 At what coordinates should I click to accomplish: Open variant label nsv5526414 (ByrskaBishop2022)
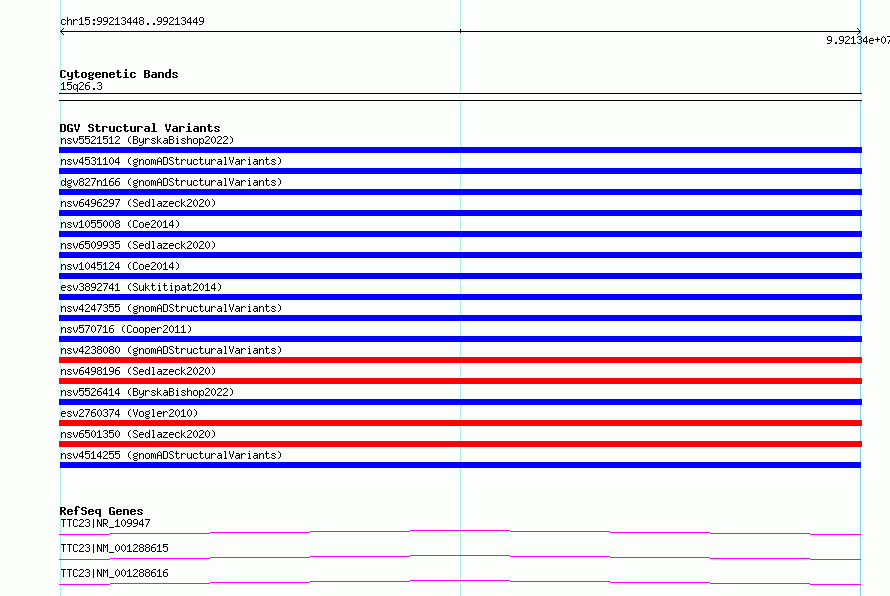click(x=147, y=392)
